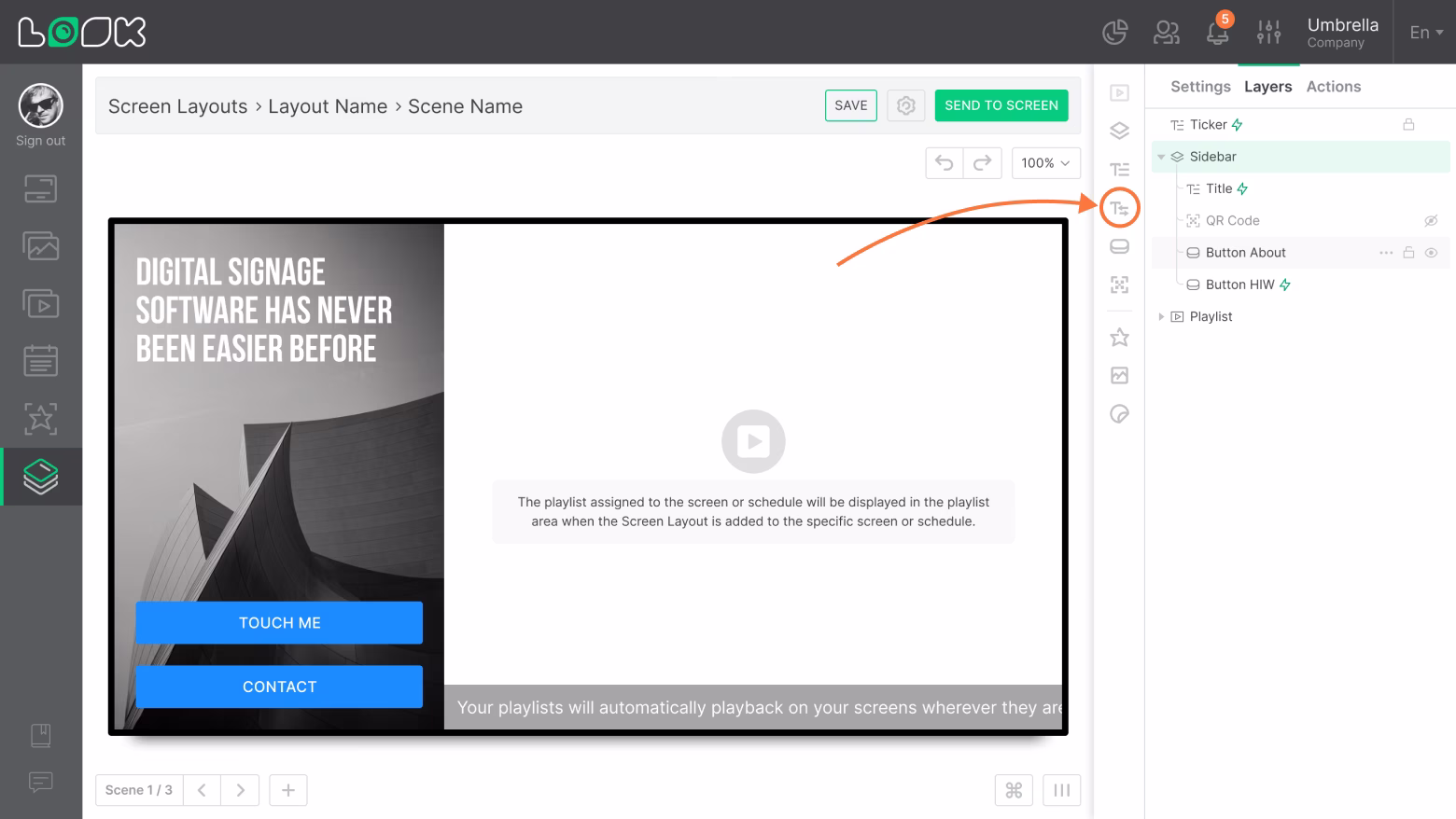Select the Playlist zone tool
Image resolution: width=1456 pixels, height=819 pixels.
[1119, 92]
